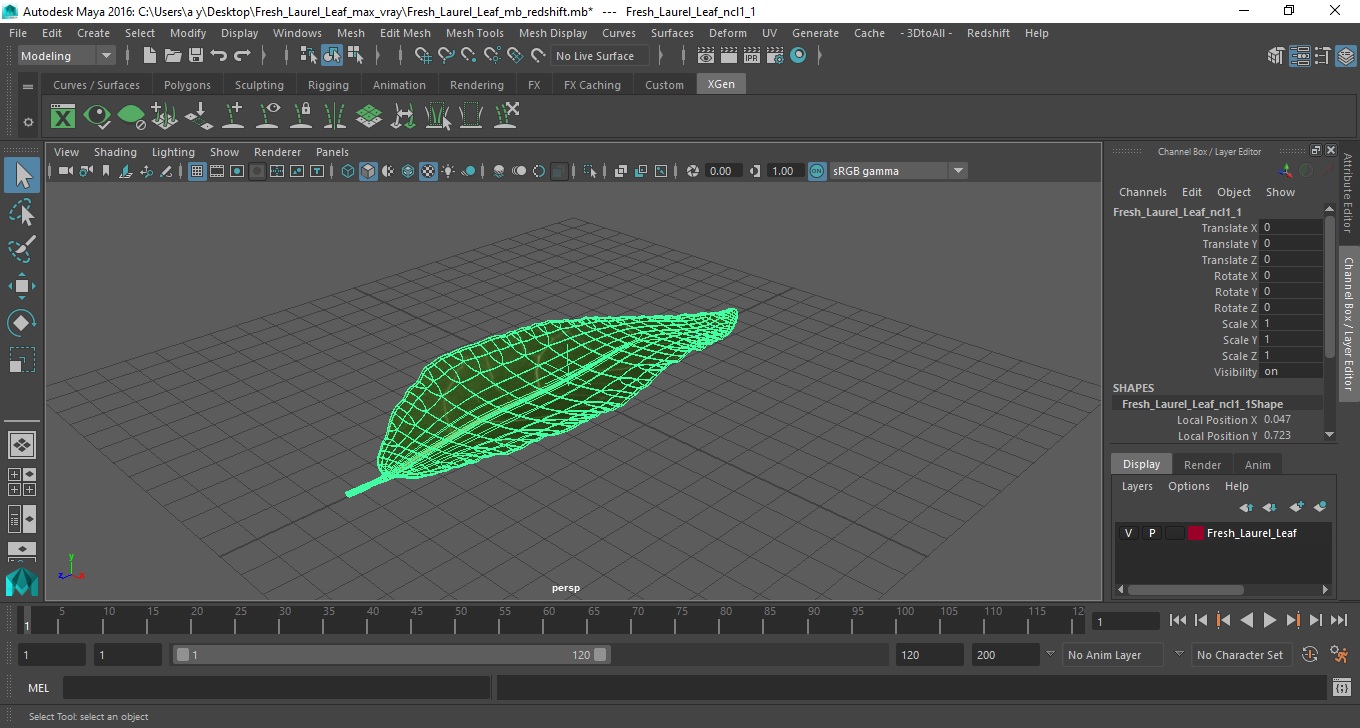Open the Redshift menu

pos(988,33)
